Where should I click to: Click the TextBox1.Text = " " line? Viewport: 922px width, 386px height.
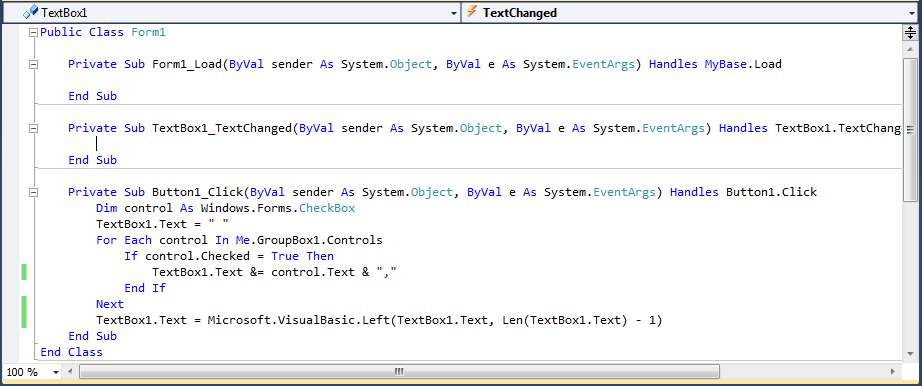[x=162, y=224]
